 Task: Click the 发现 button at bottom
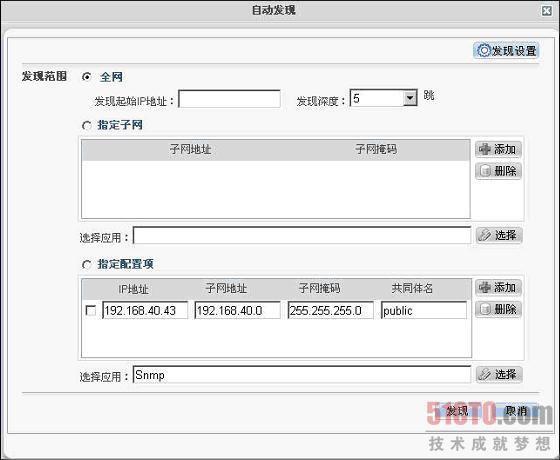pyautogui.click(x=457, y=411)
